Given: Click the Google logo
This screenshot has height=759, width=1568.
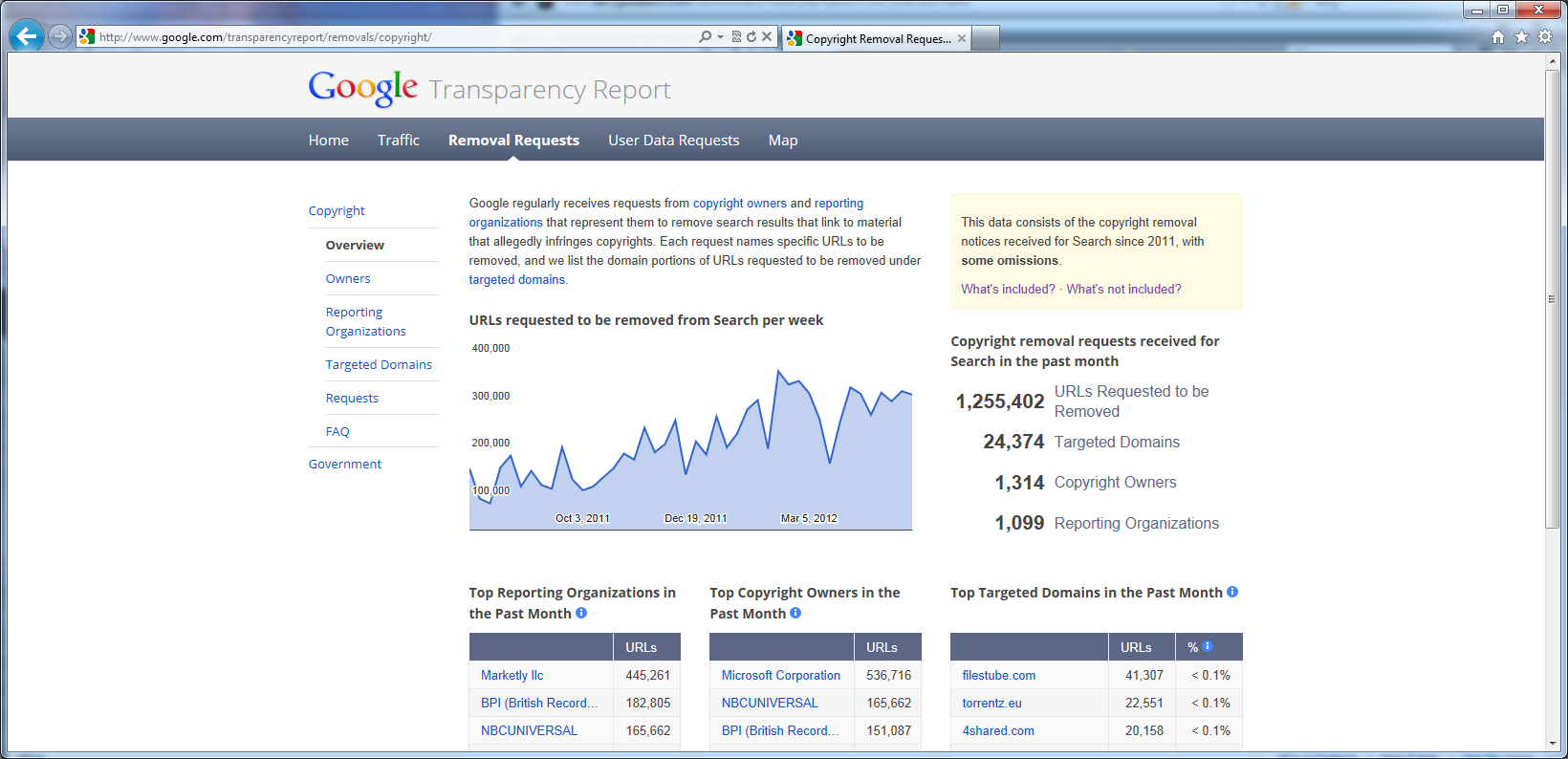Looking at the screenshot, I should click(363, 89).
